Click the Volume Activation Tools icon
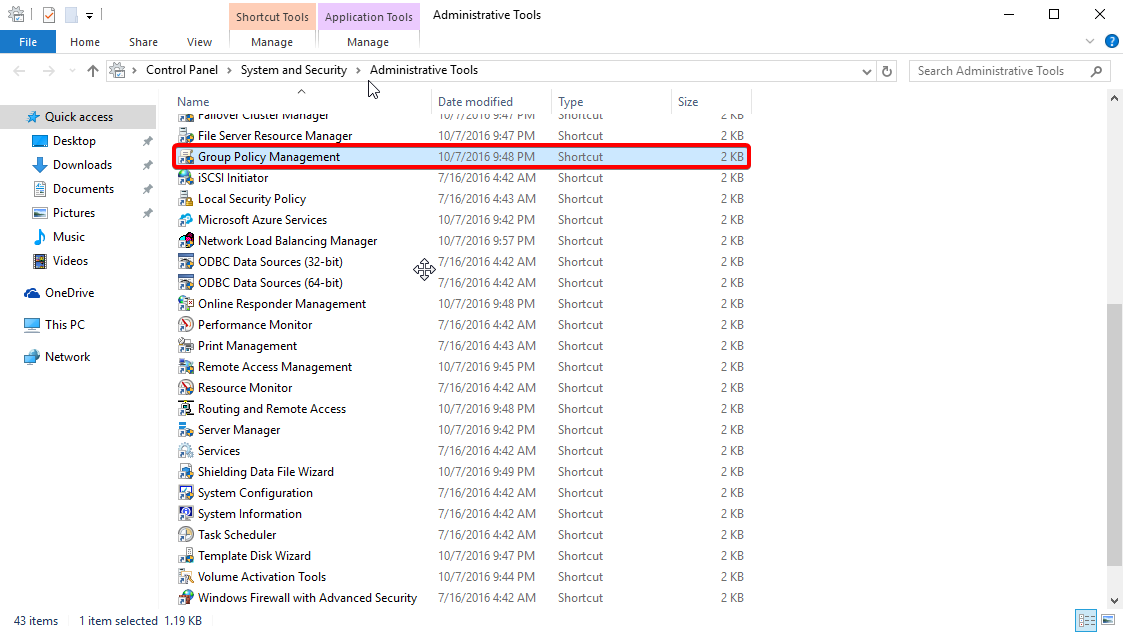 coord(185,577)
